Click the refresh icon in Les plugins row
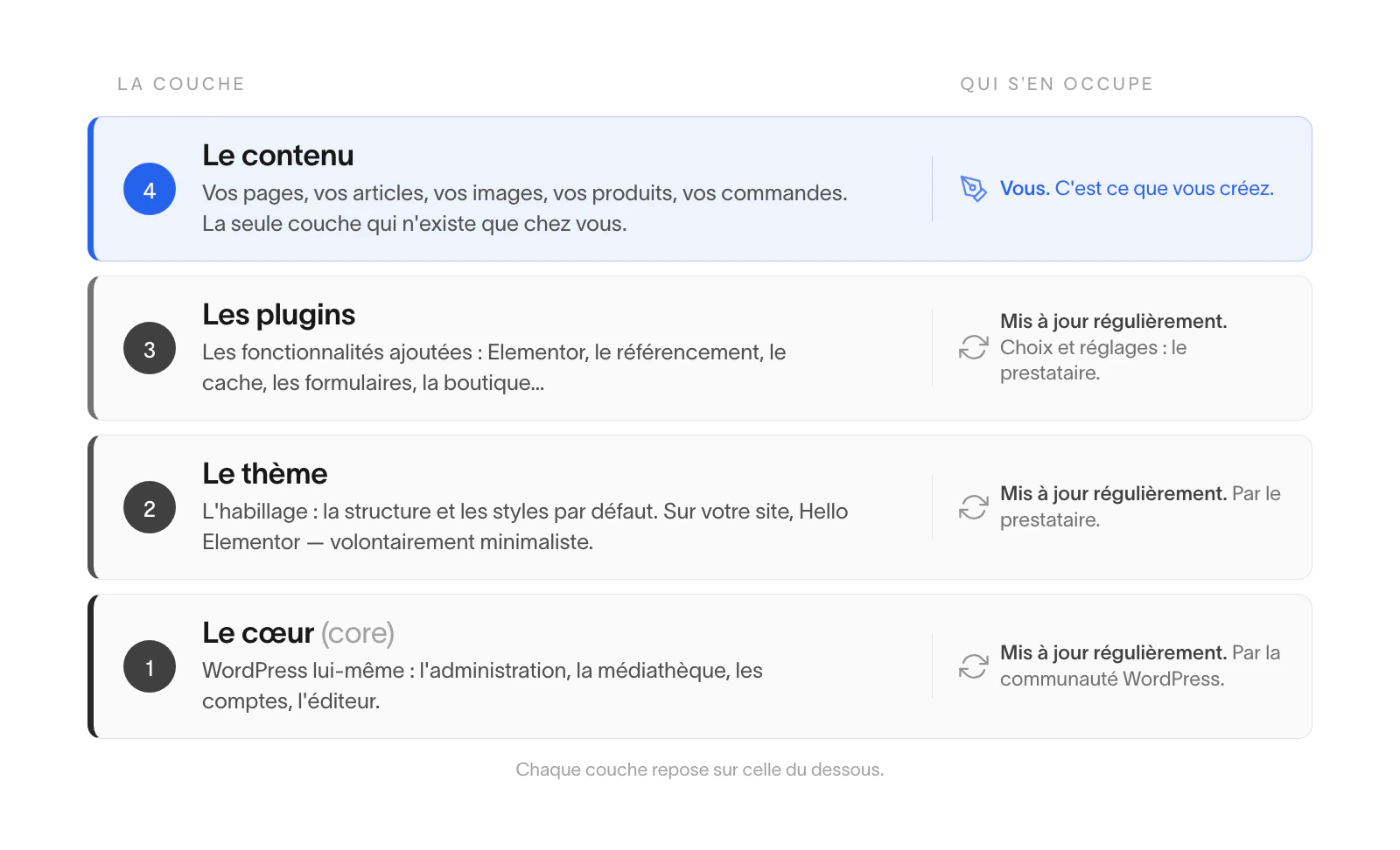Screen dimensions: 1400x850 (x=973, y=347)
